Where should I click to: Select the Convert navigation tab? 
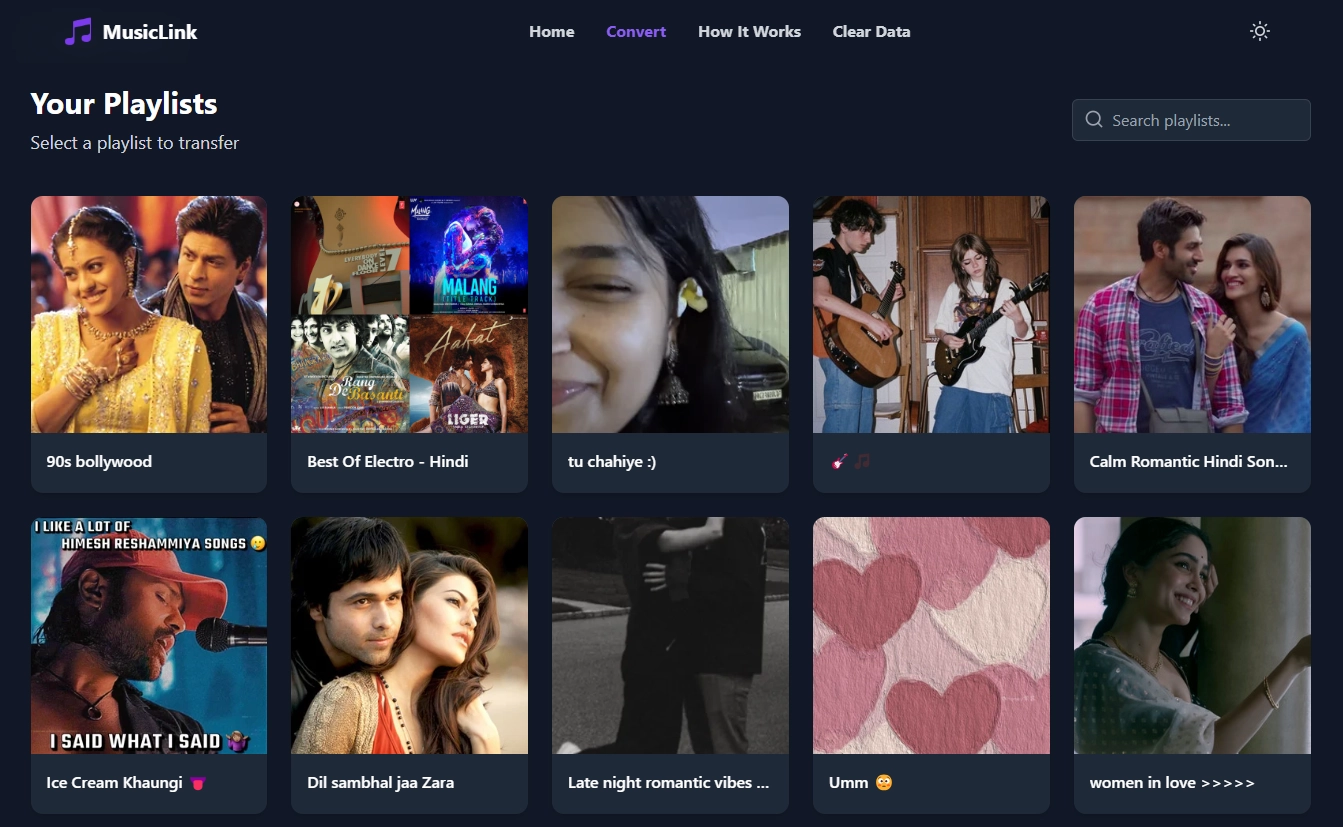[636, 32]
